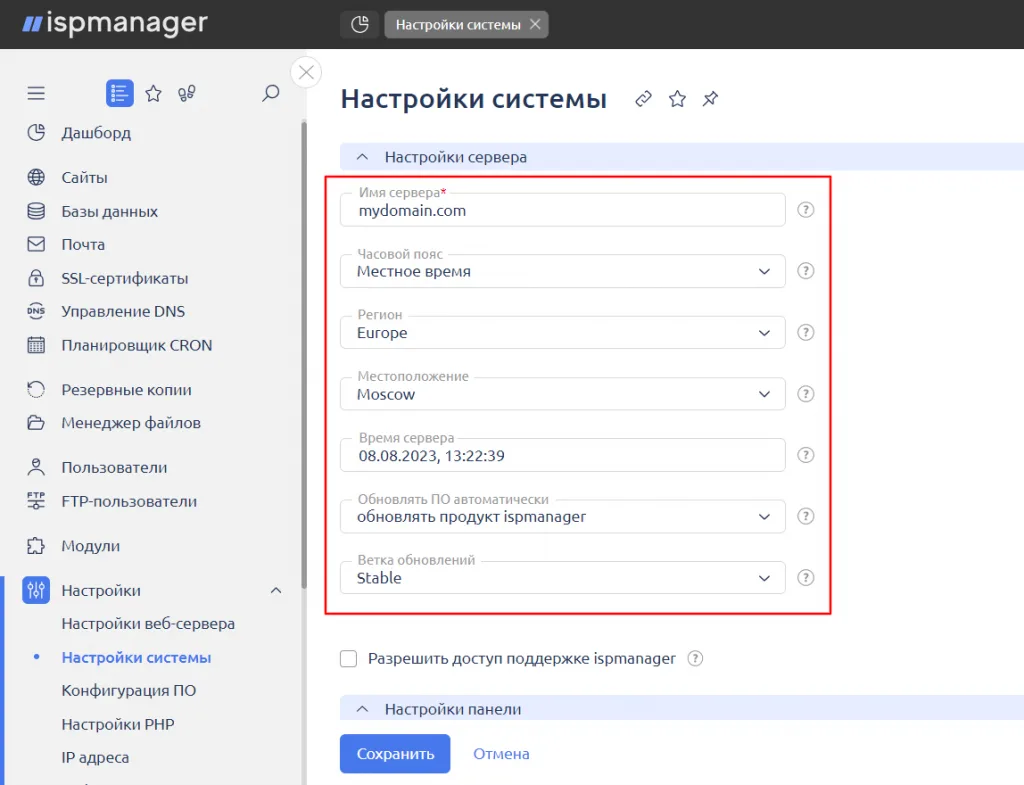Click the ispmanager logo
This screenshot has width=1024, height=785.
coord(115,24)
